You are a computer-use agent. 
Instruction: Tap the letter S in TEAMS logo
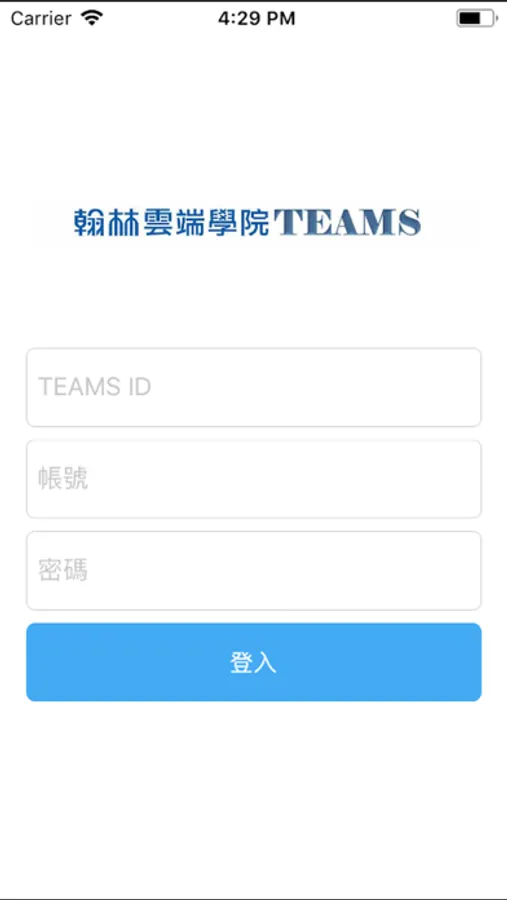pyautogui.click(x=409, y=223)
